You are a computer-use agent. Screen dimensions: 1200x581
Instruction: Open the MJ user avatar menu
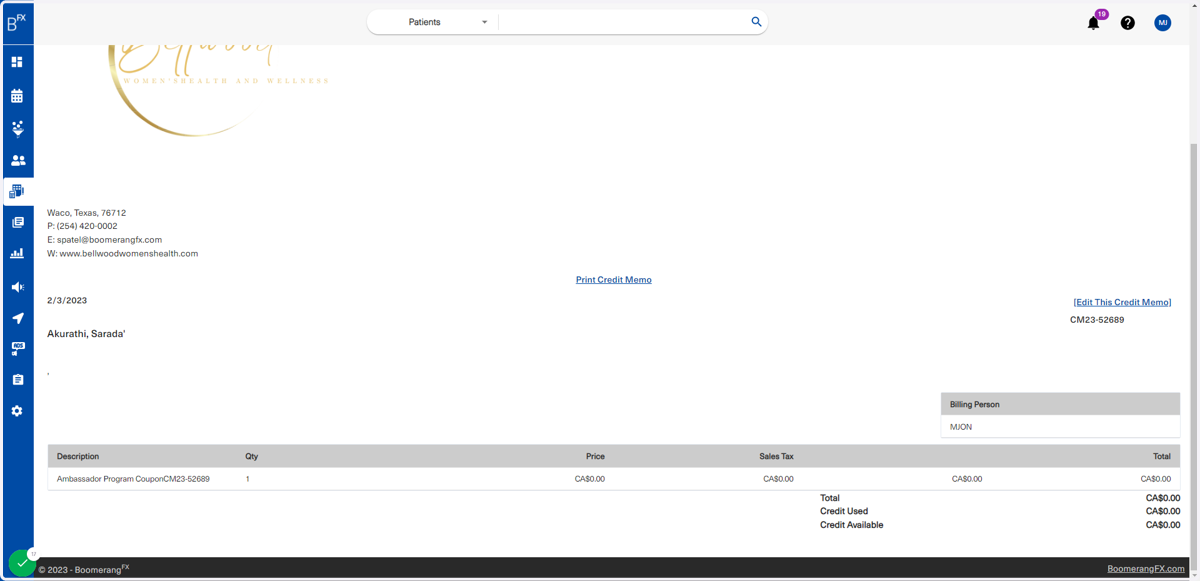pyautogui.click(x=1162, y=22)
